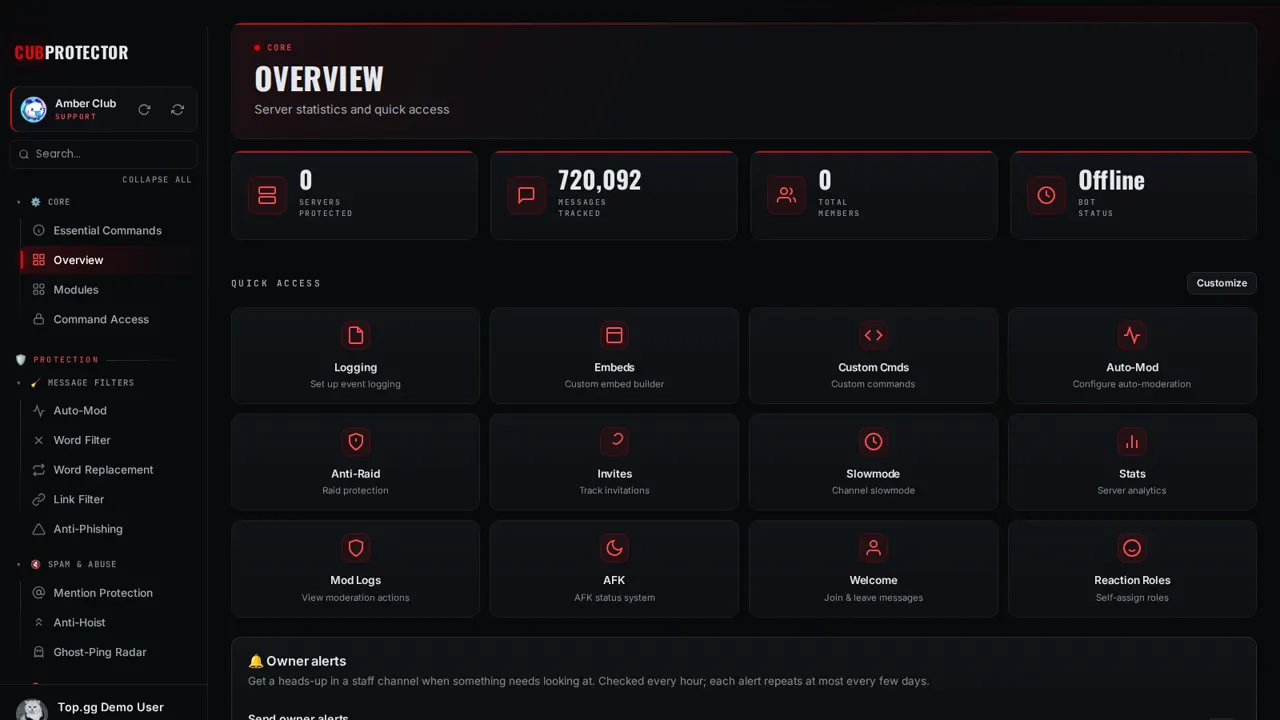Image resolution: width=1280 pixels, height=720 pixels.
Task: Open the Auto-Mod sidebar item
Action: [108, 411]
